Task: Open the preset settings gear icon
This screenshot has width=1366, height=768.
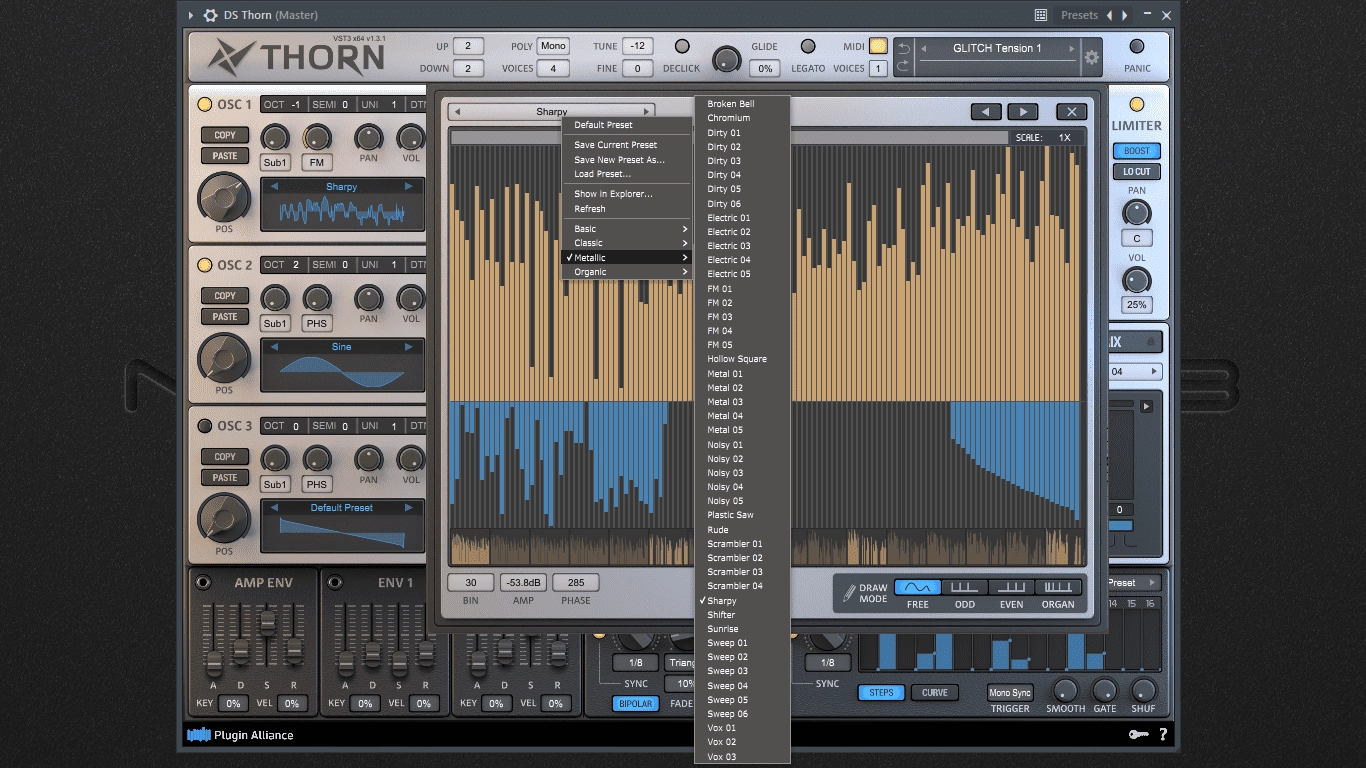Action: pos(1092,58)
